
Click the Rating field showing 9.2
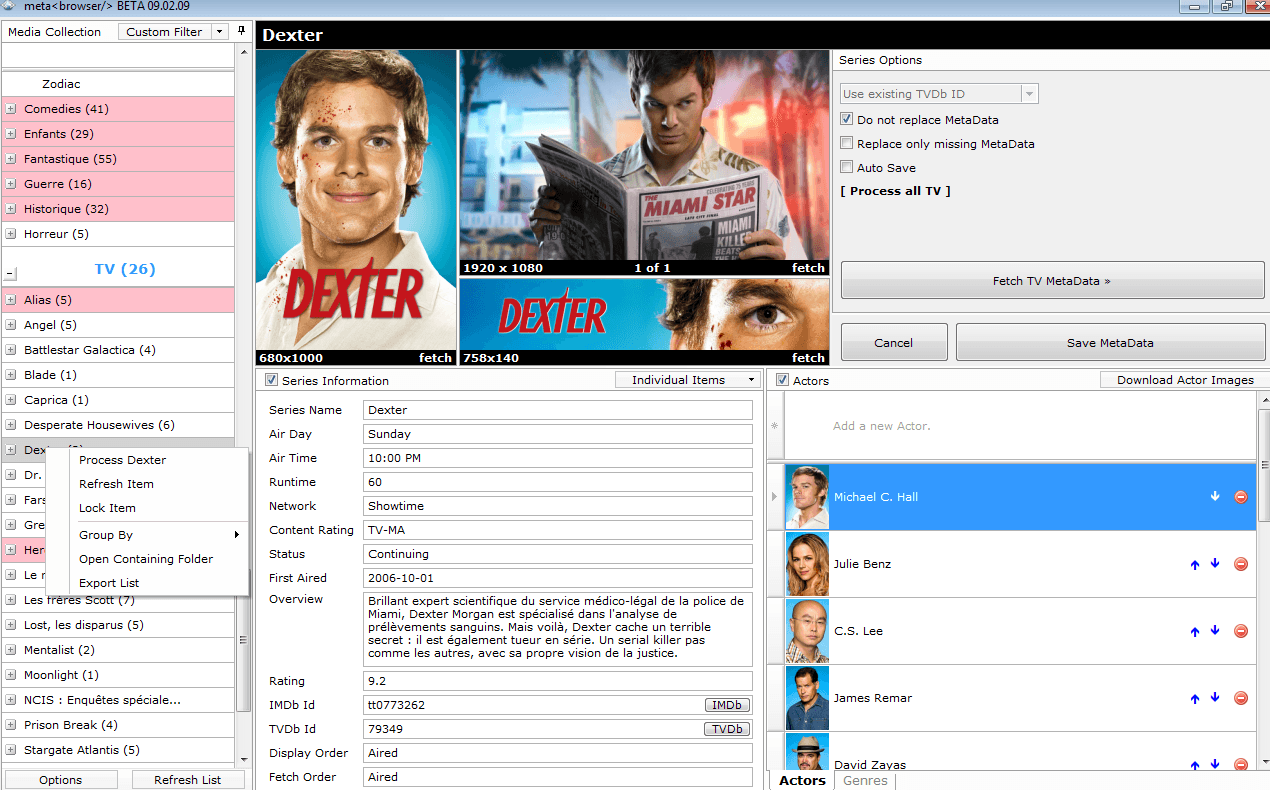558,681
